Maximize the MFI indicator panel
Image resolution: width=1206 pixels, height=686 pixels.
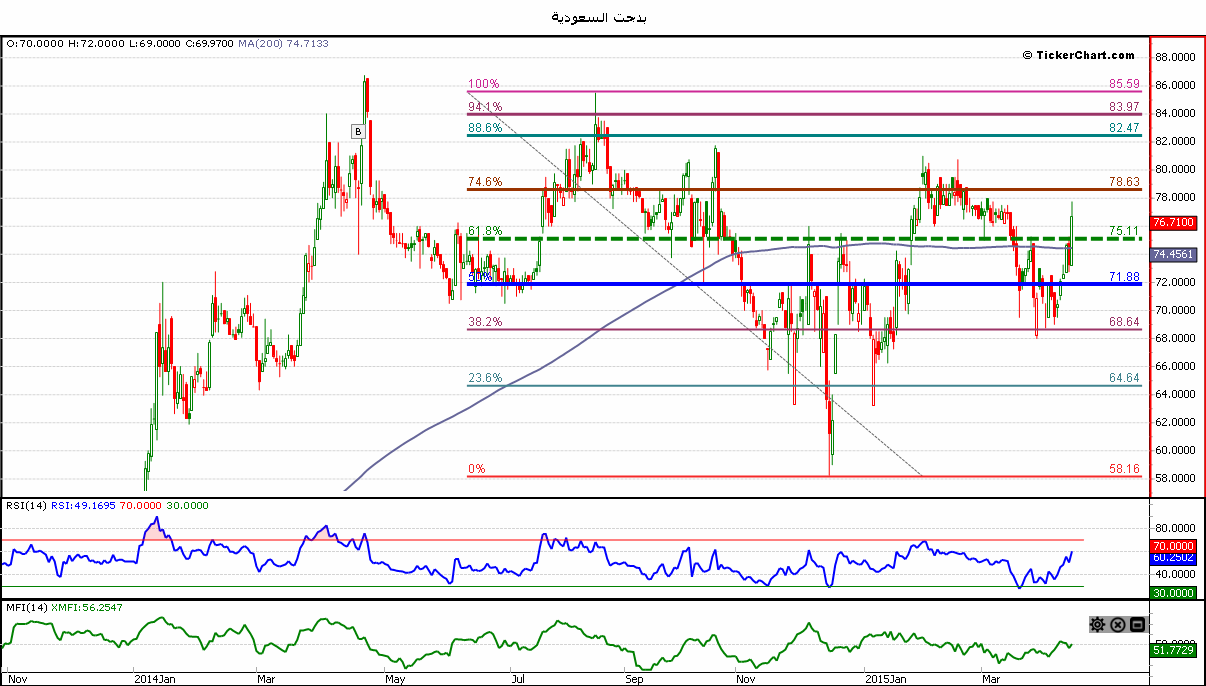1137,625
